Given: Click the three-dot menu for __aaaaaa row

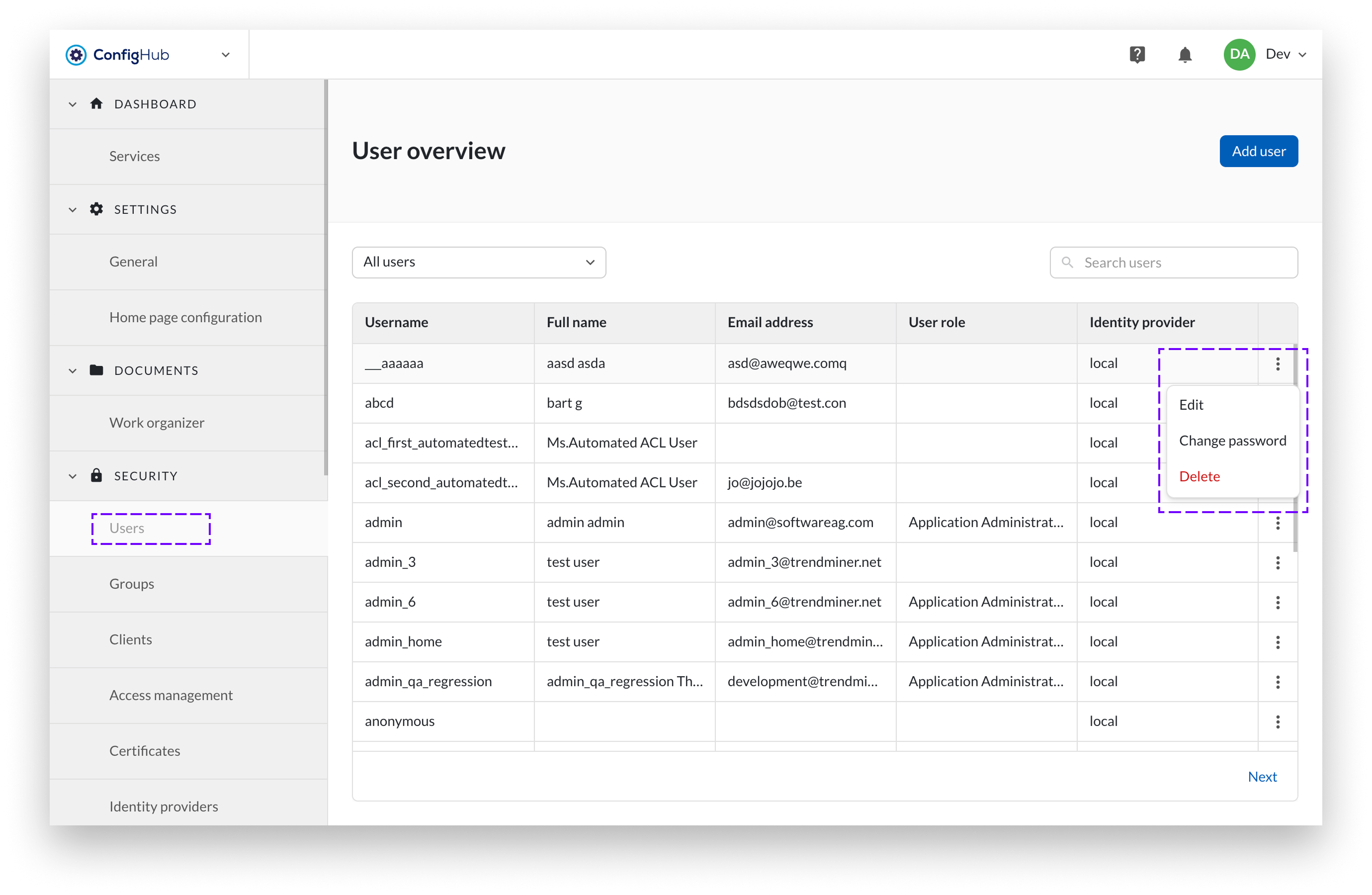Looking at the screenshot, I should point(1278,363).
